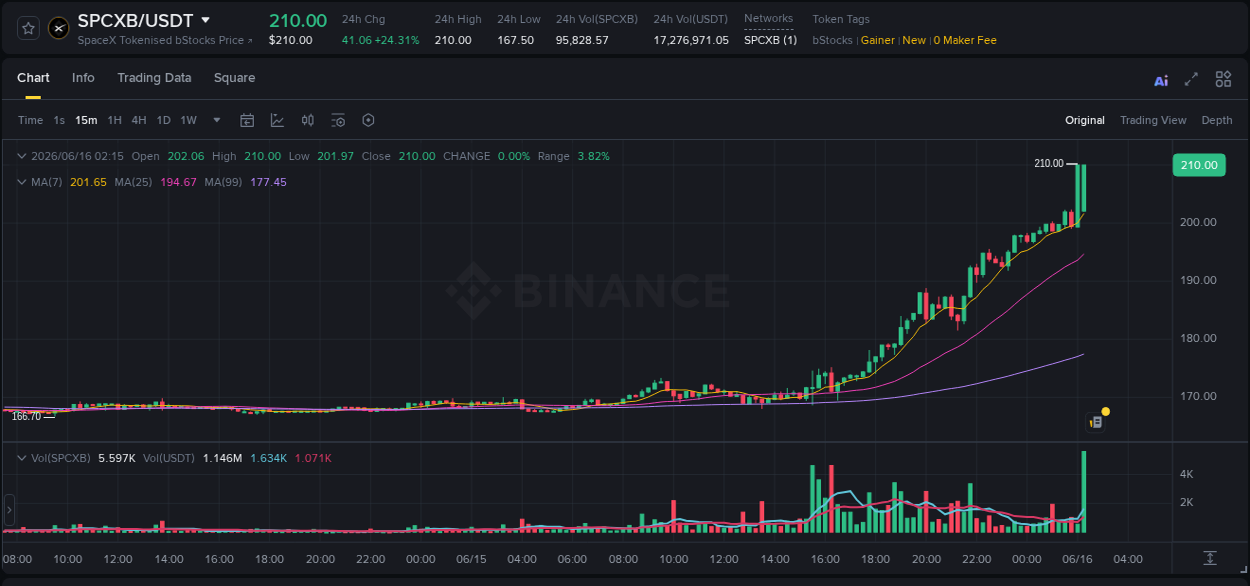Click the 24h change 41.06 +24.31%
Screen dimensions: 1250x586
(x=381, y=40)
